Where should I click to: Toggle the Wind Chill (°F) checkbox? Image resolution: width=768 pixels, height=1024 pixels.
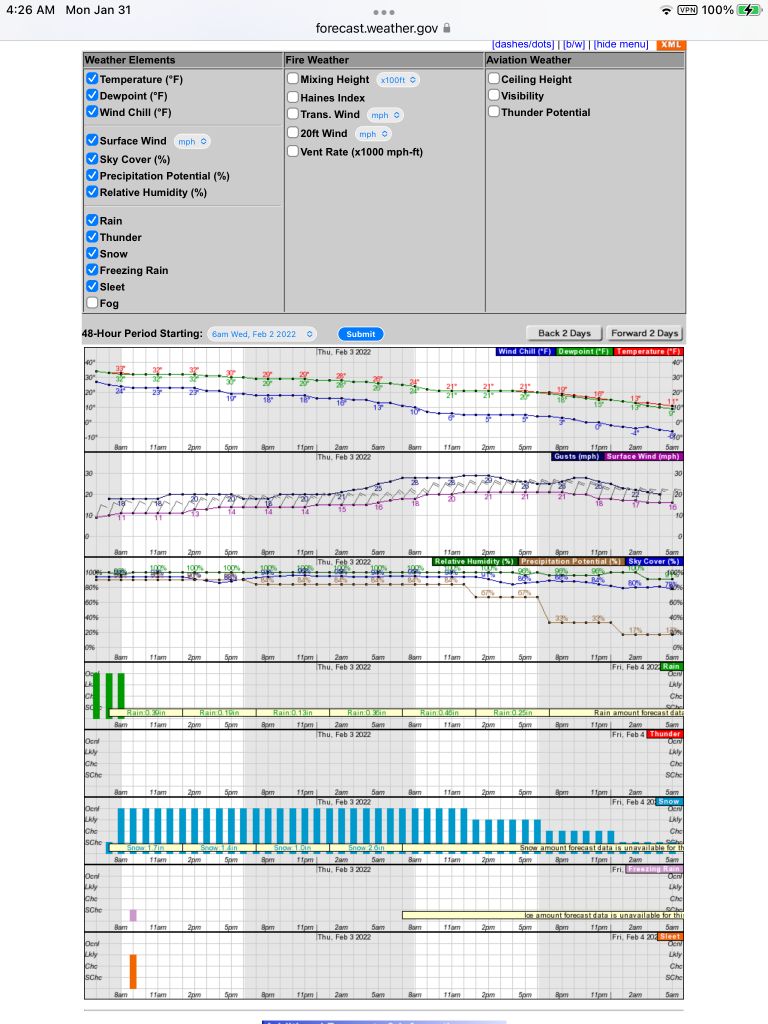(x=92, y=111)
